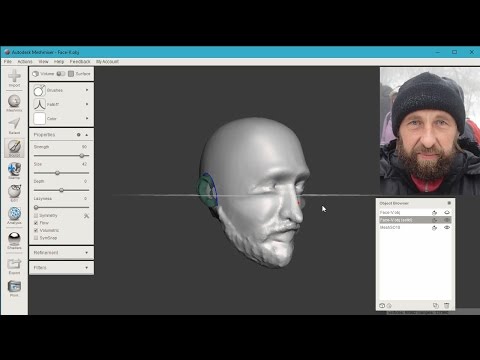Click the target icon on the highlighted object row
The height and width of the screenshot is (360, 480).
click(434, 220)
